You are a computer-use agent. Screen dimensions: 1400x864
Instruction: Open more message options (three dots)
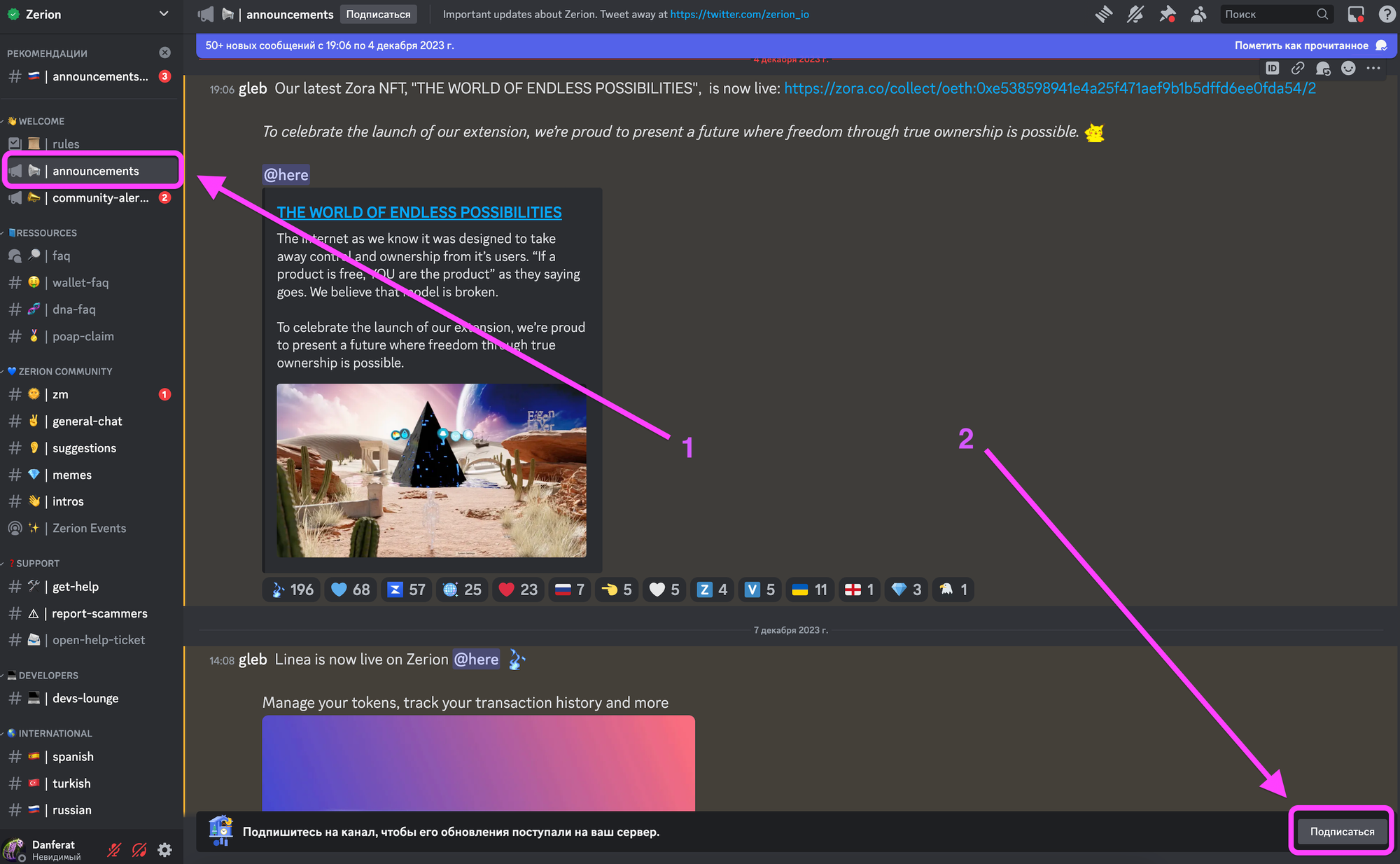tap(1373, 68)
